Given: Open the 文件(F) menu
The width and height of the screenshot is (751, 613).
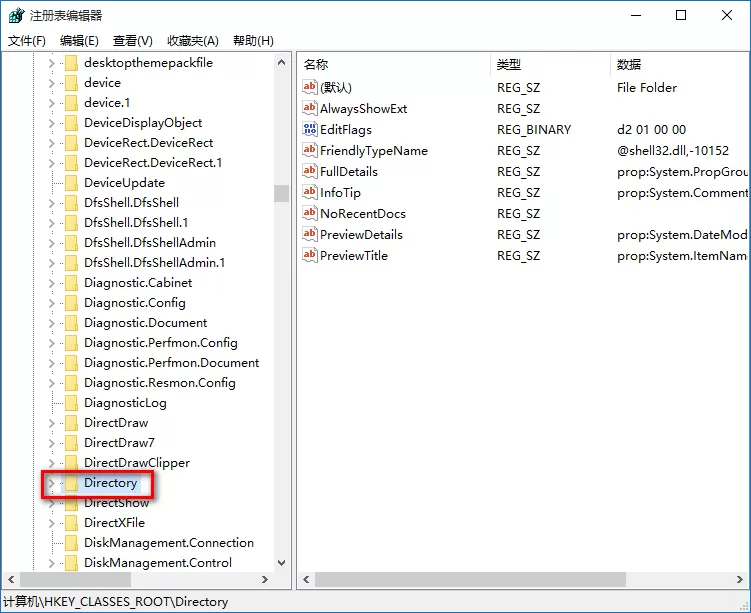Looking at the screenshot, I should [27, 41].
